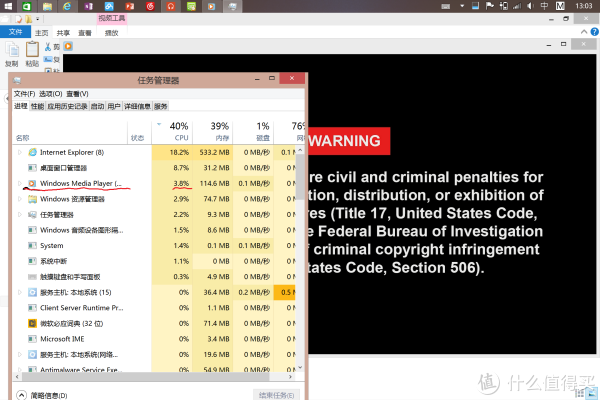Sort processes by 磁盘 column header
Image resolution: width=600 pixels, height=400 pixels.
point(253,132)
